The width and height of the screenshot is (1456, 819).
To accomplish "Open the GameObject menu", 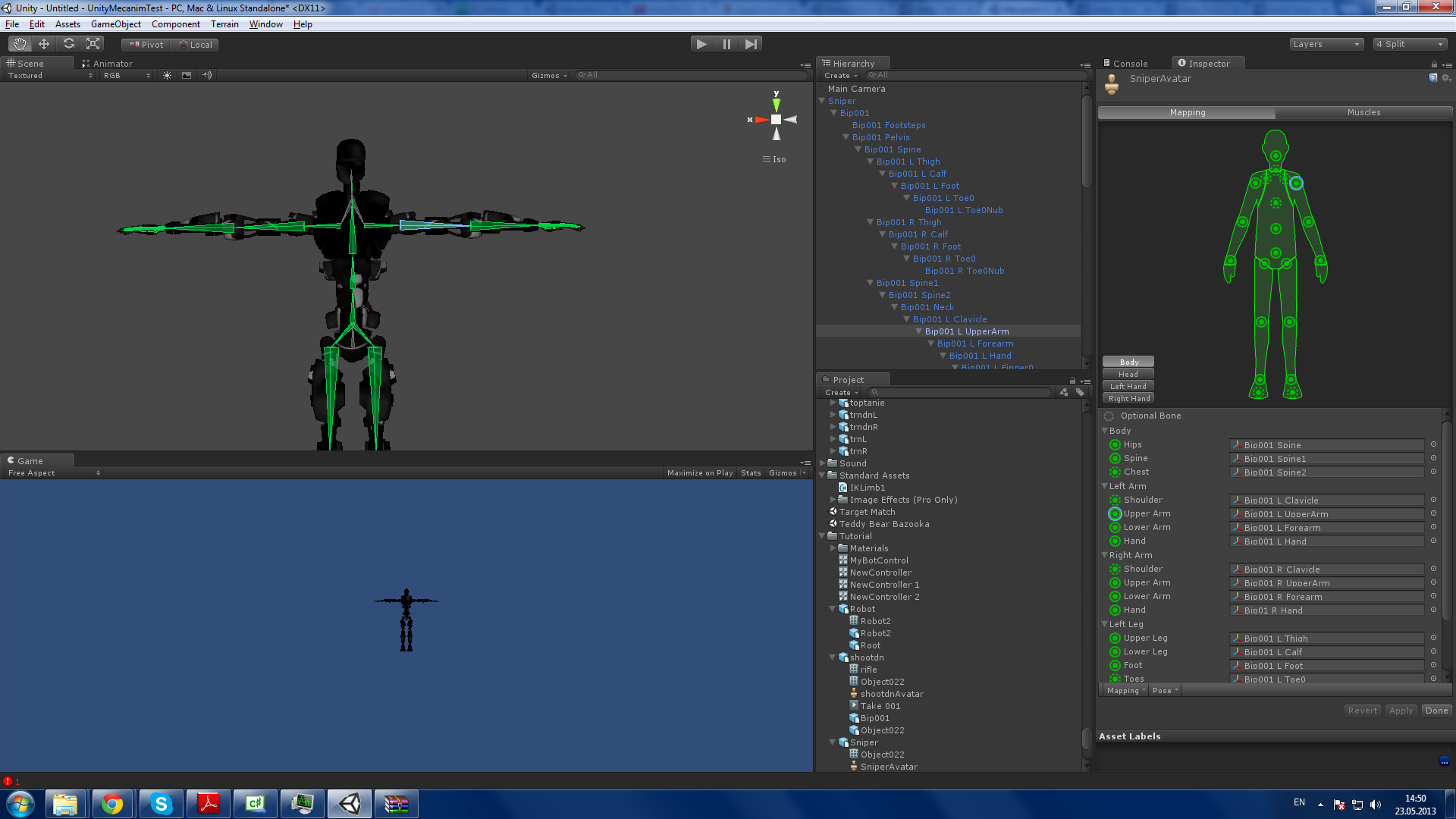I will tap(115, 24).
